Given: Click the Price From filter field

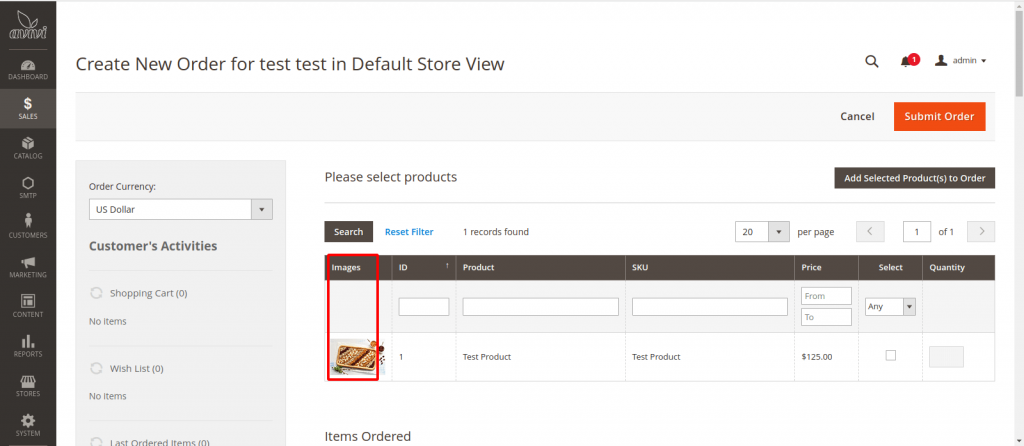Looking at the screenshot, I should (x=826, y=296).
